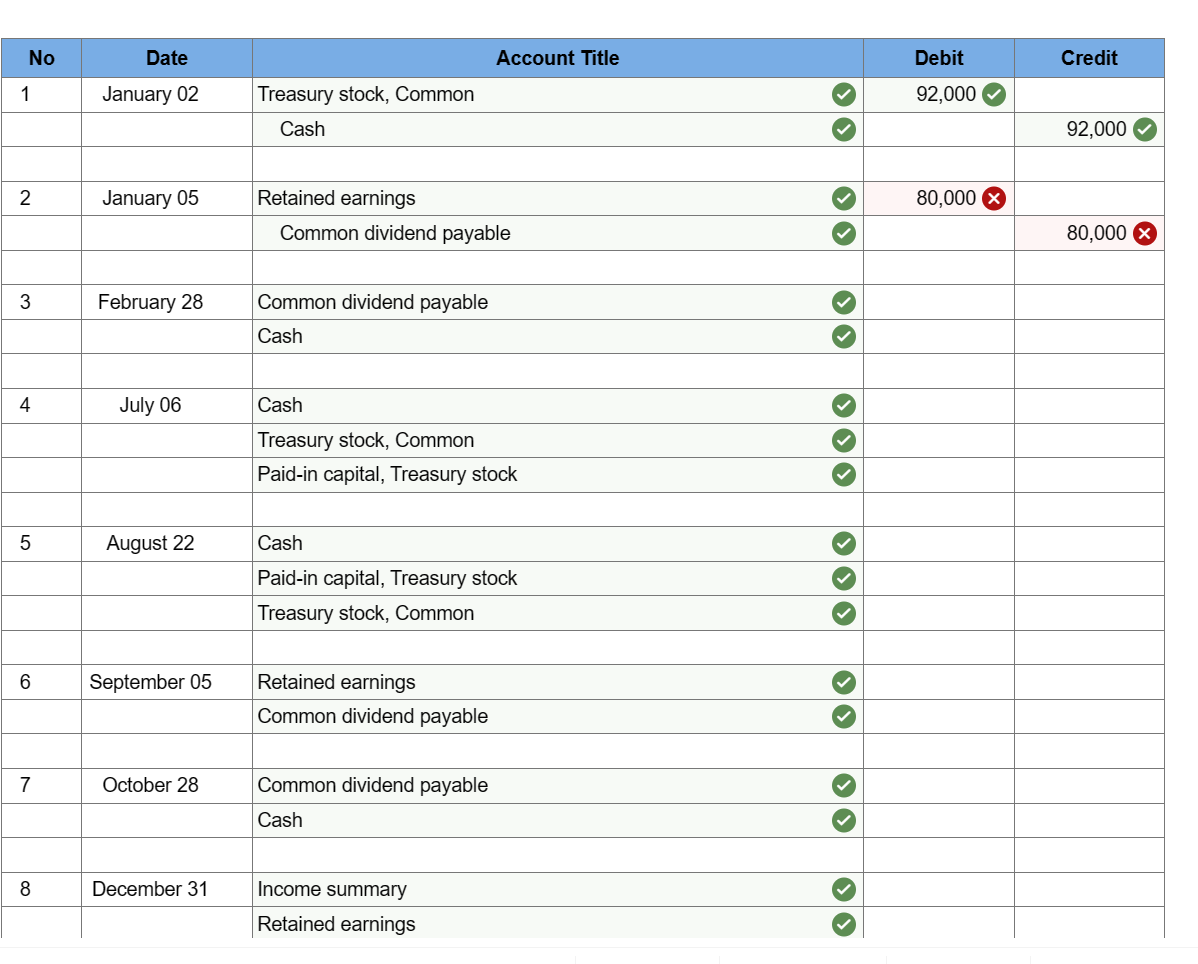
Task: Select the September 05 date cell
Action: coord(167,682)
